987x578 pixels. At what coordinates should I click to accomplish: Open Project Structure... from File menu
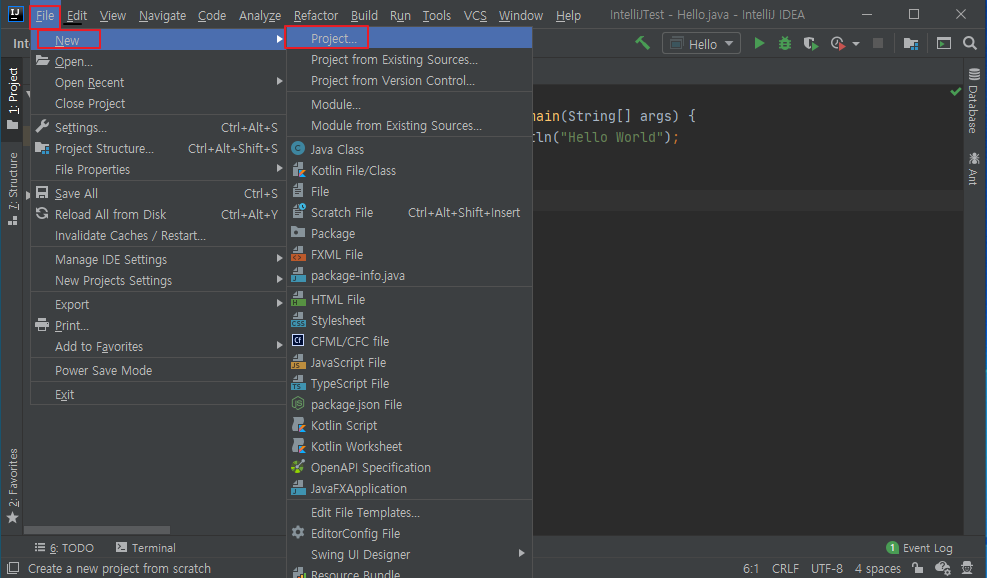159,149
